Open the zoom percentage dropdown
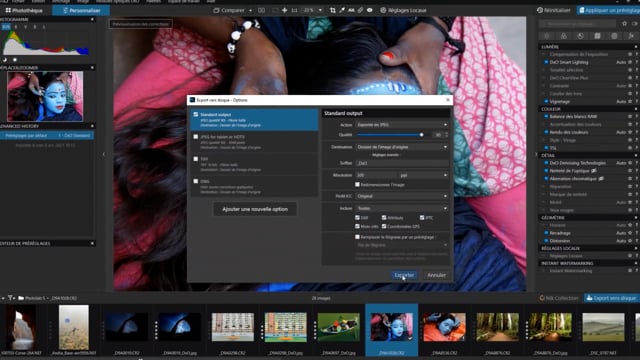This screenshot has width=640, height=360. (x=320, y=10)
